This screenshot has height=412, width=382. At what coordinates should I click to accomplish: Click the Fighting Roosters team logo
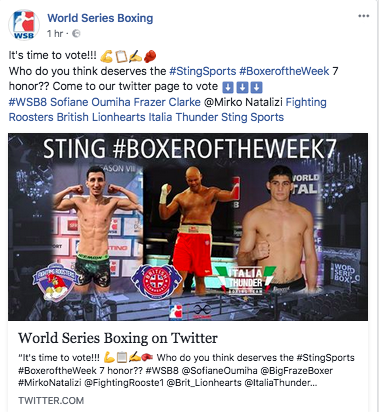click(55, 282)
